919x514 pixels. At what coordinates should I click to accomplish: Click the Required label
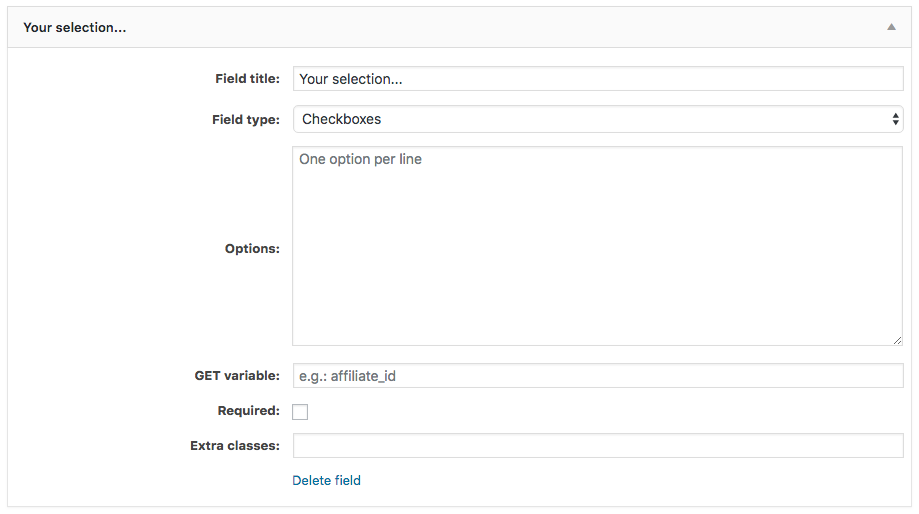(249, 411)
